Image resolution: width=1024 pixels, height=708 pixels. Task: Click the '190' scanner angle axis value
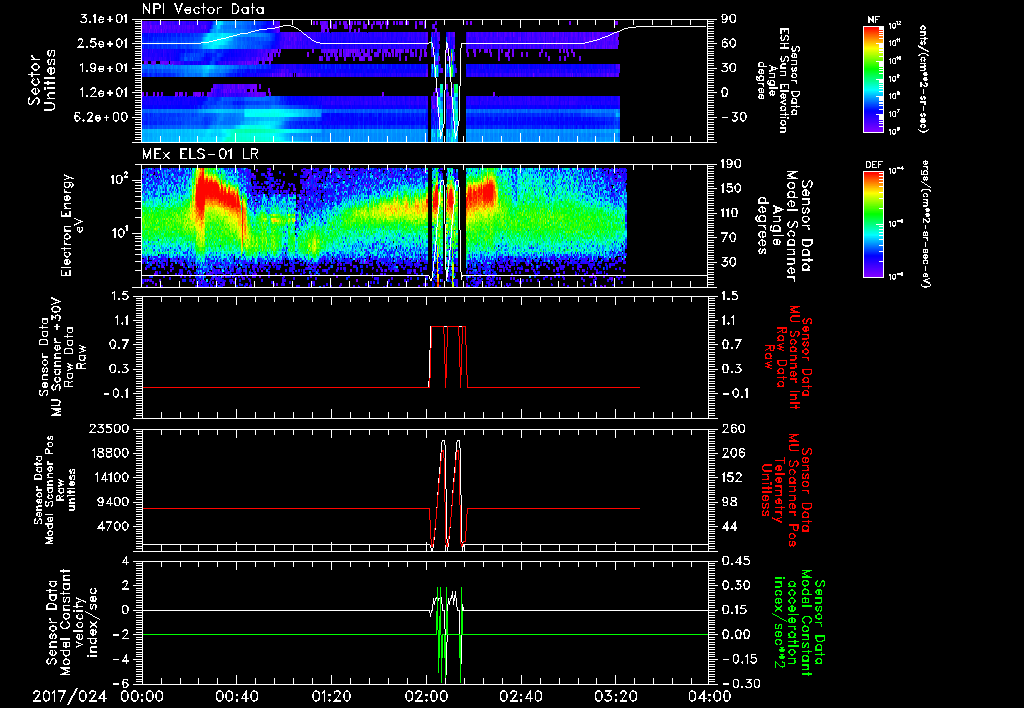733,164
